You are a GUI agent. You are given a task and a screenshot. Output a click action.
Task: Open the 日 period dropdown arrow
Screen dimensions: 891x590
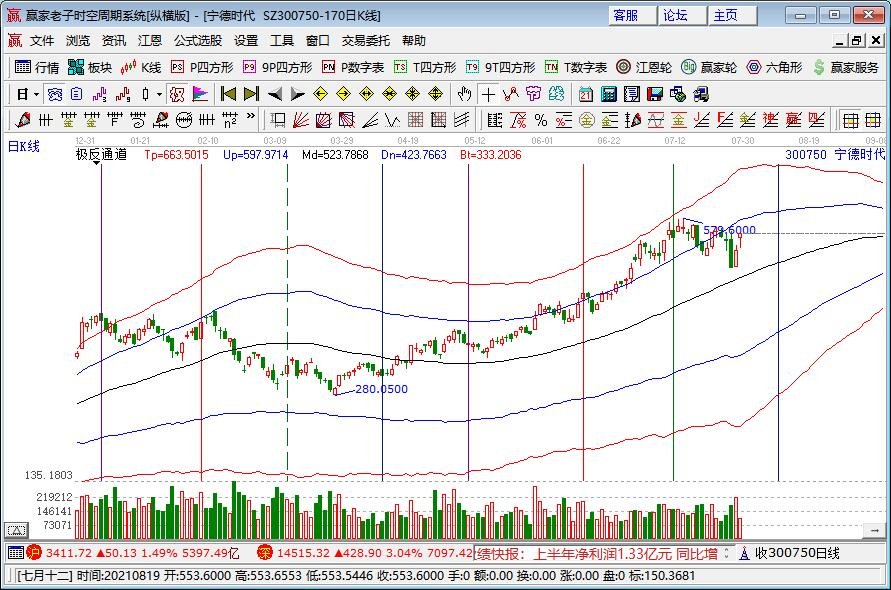click(37, 94)
